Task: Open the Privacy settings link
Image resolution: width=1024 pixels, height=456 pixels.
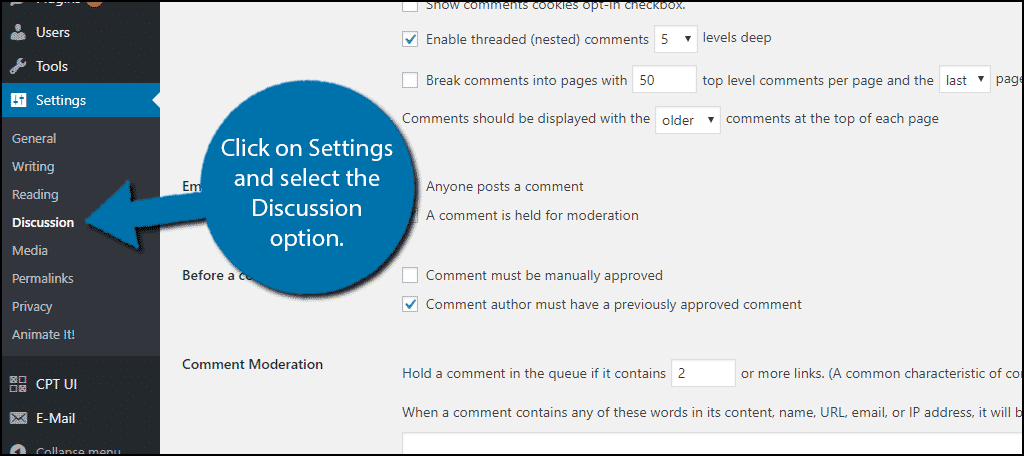Action: pos(32,306)
